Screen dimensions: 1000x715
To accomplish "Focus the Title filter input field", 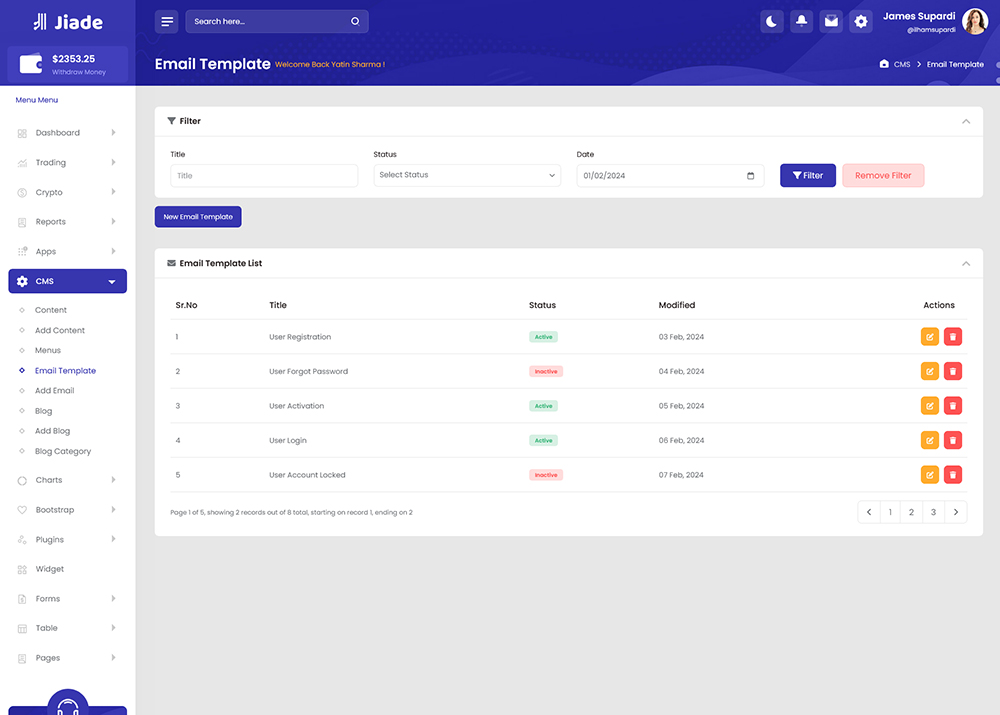I will (x=264, y=176).
